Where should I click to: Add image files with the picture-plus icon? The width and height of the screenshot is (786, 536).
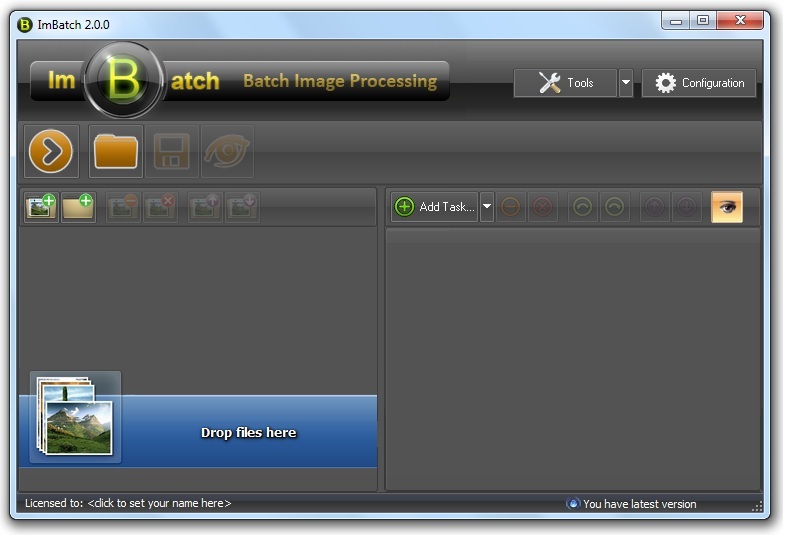coord(42,207)
